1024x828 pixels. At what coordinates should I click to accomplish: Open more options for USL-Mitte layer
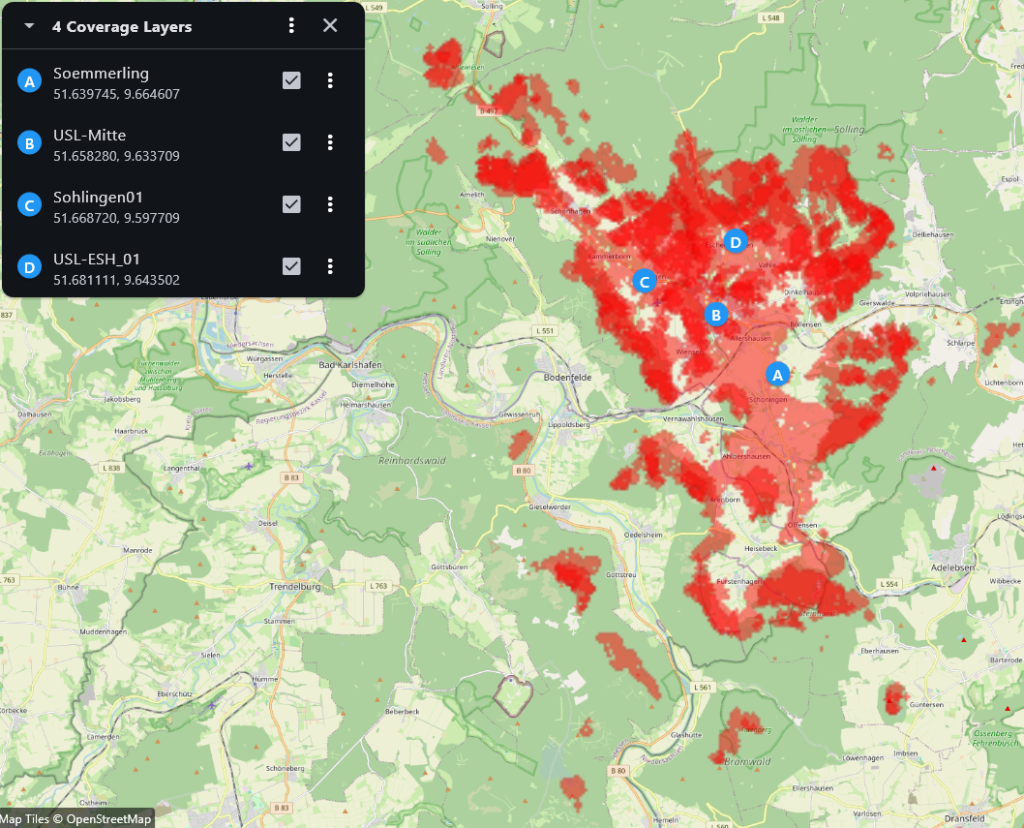point(330,143)
